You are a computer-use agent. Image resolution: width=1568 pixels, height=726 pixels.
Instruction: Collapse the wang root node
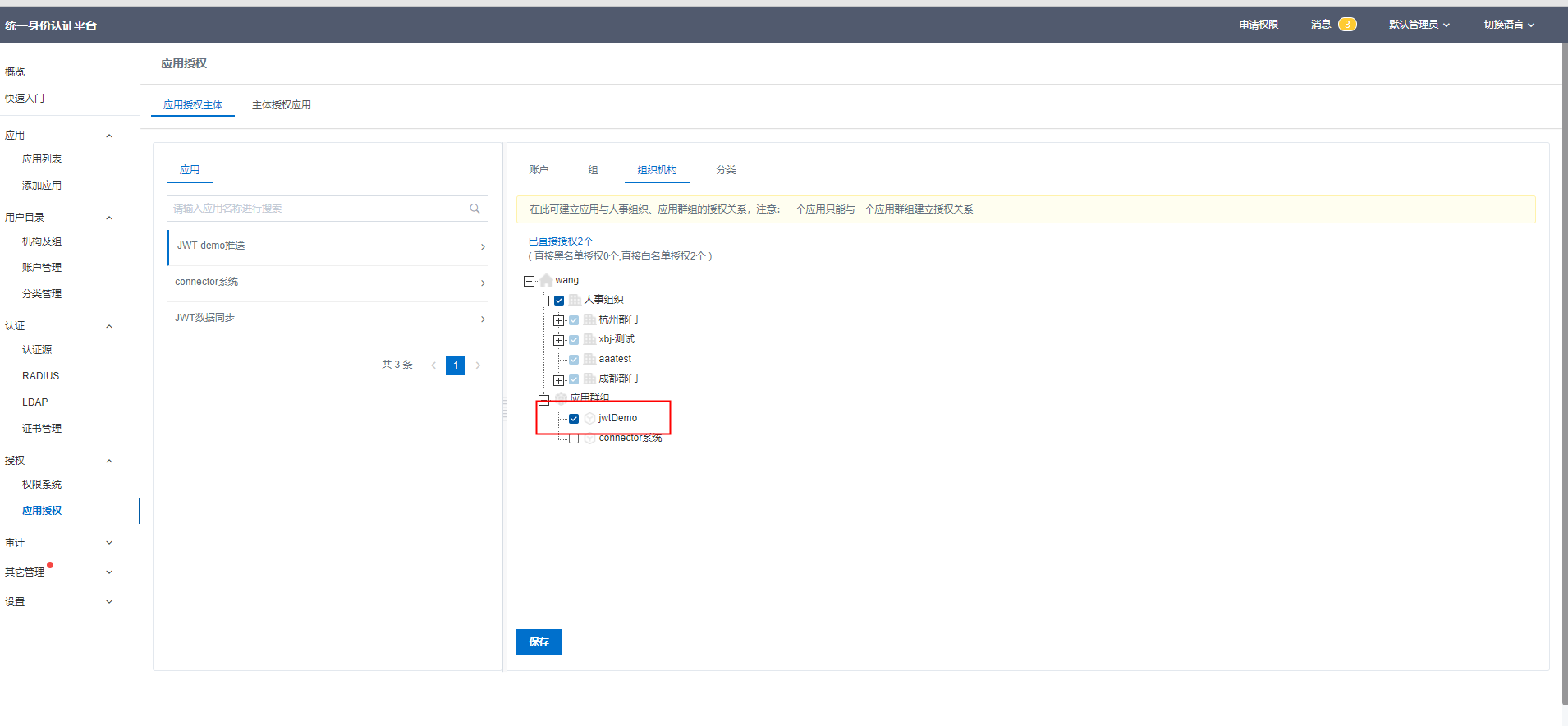click(529, 281)
